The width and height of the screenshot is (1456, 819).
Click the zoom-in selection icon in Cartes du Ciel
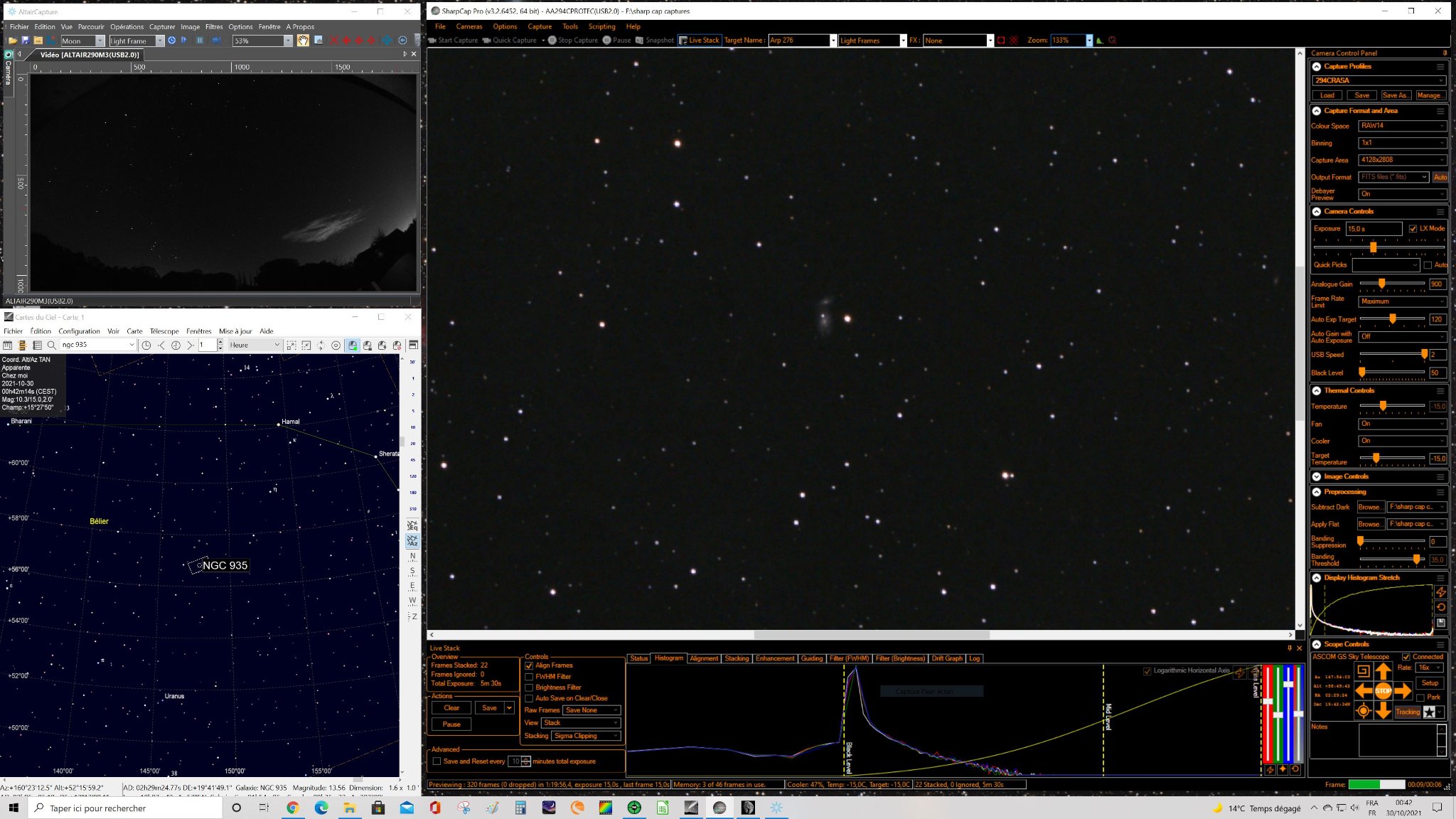click(291, 346)
